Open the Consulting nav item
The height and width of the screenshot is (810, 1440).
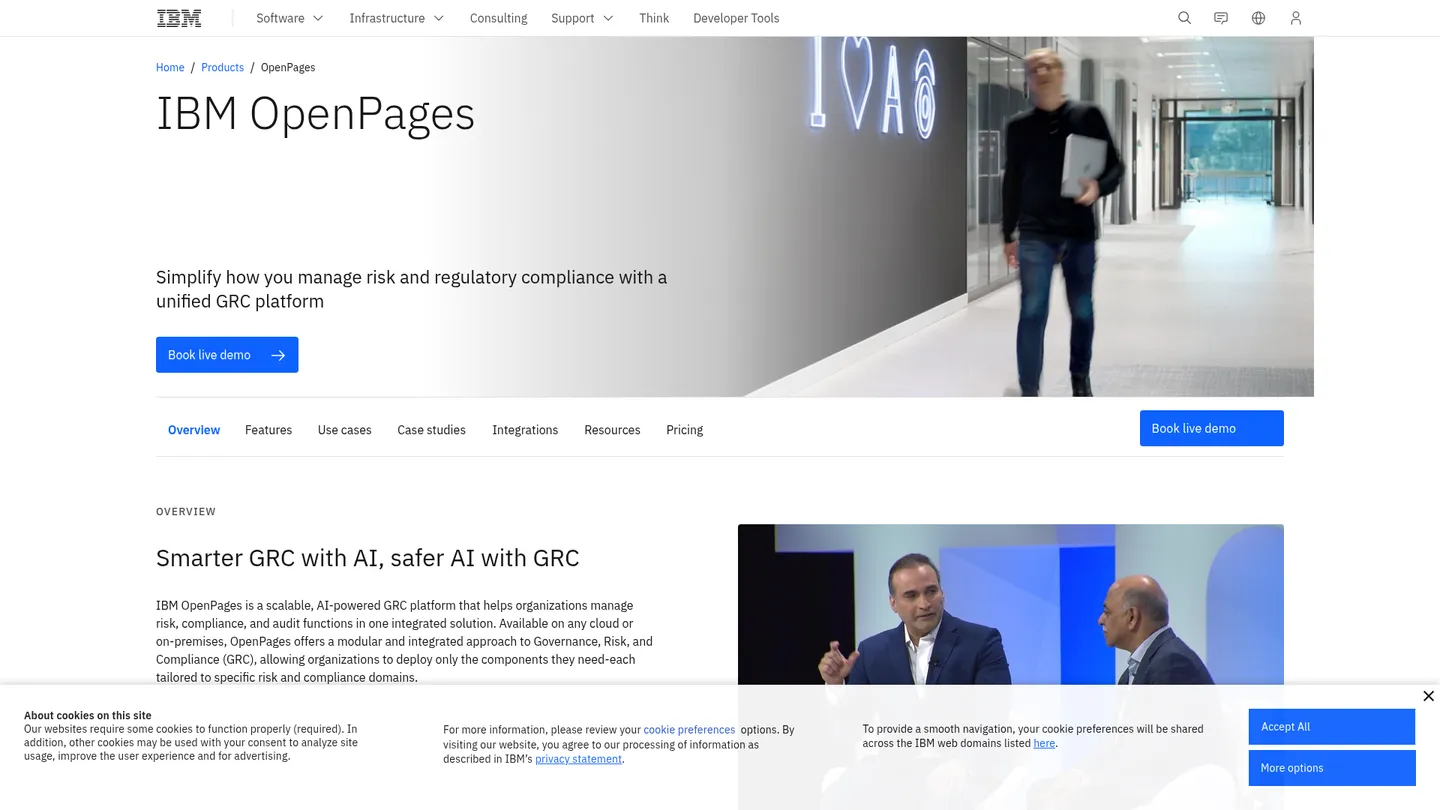pos(498,18)
